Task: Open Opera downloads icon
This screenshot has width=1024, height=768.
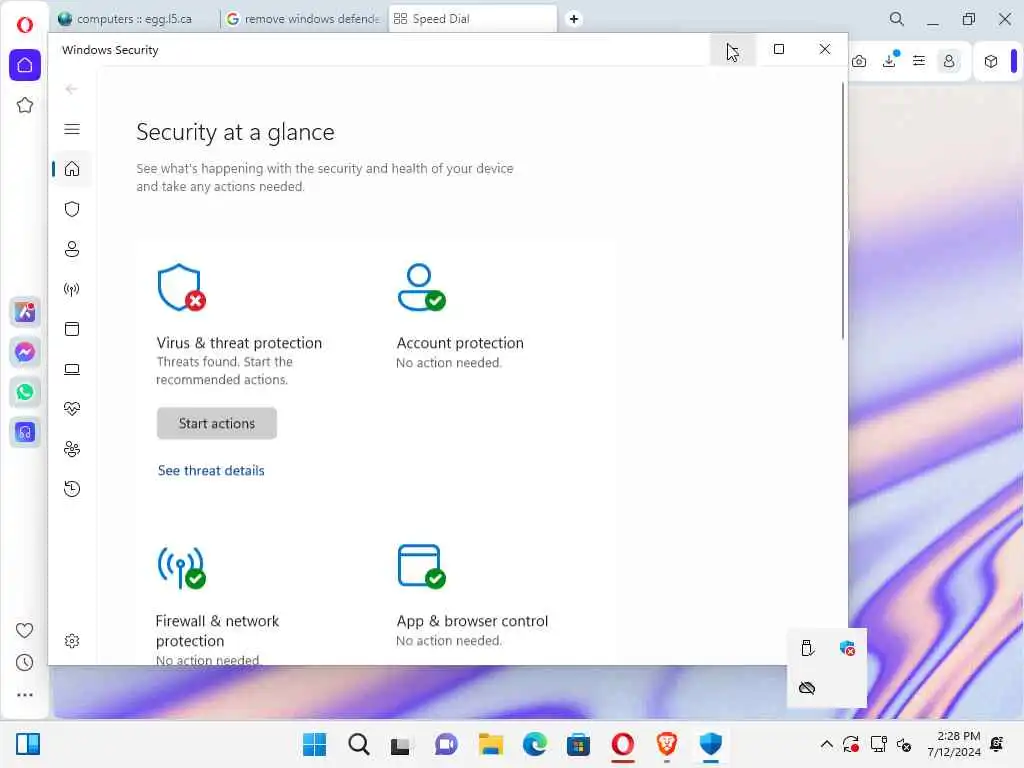Action: [x=889, y=61]
